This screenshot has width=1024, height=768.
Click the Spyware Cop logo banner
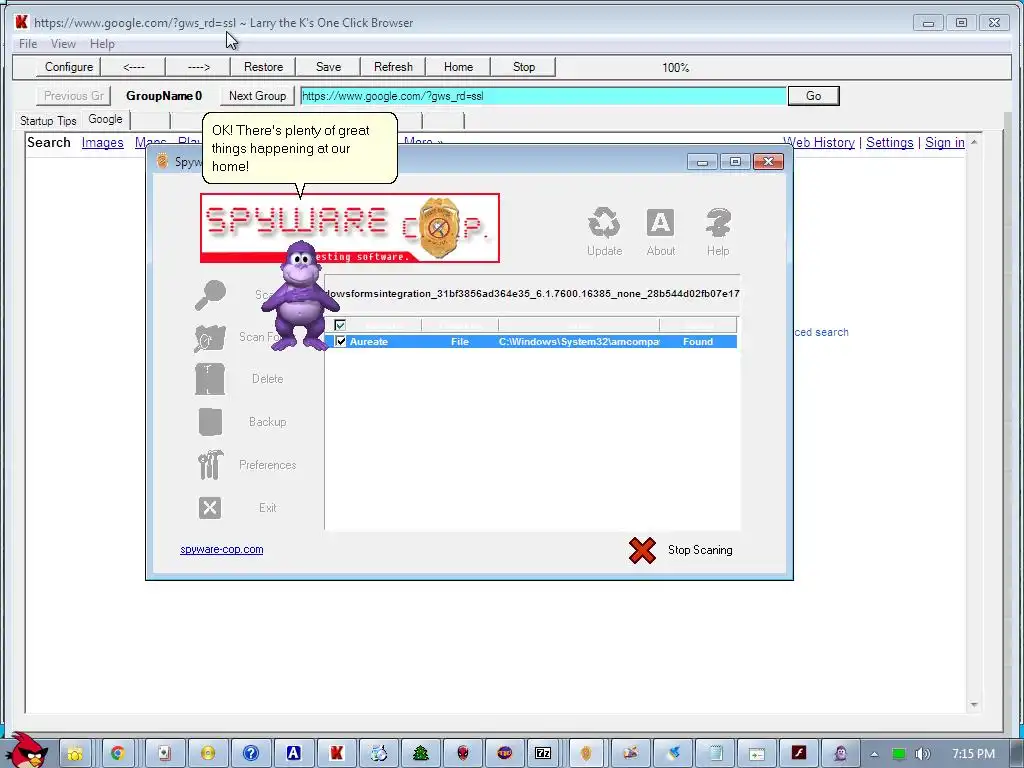tap(350, 228)
